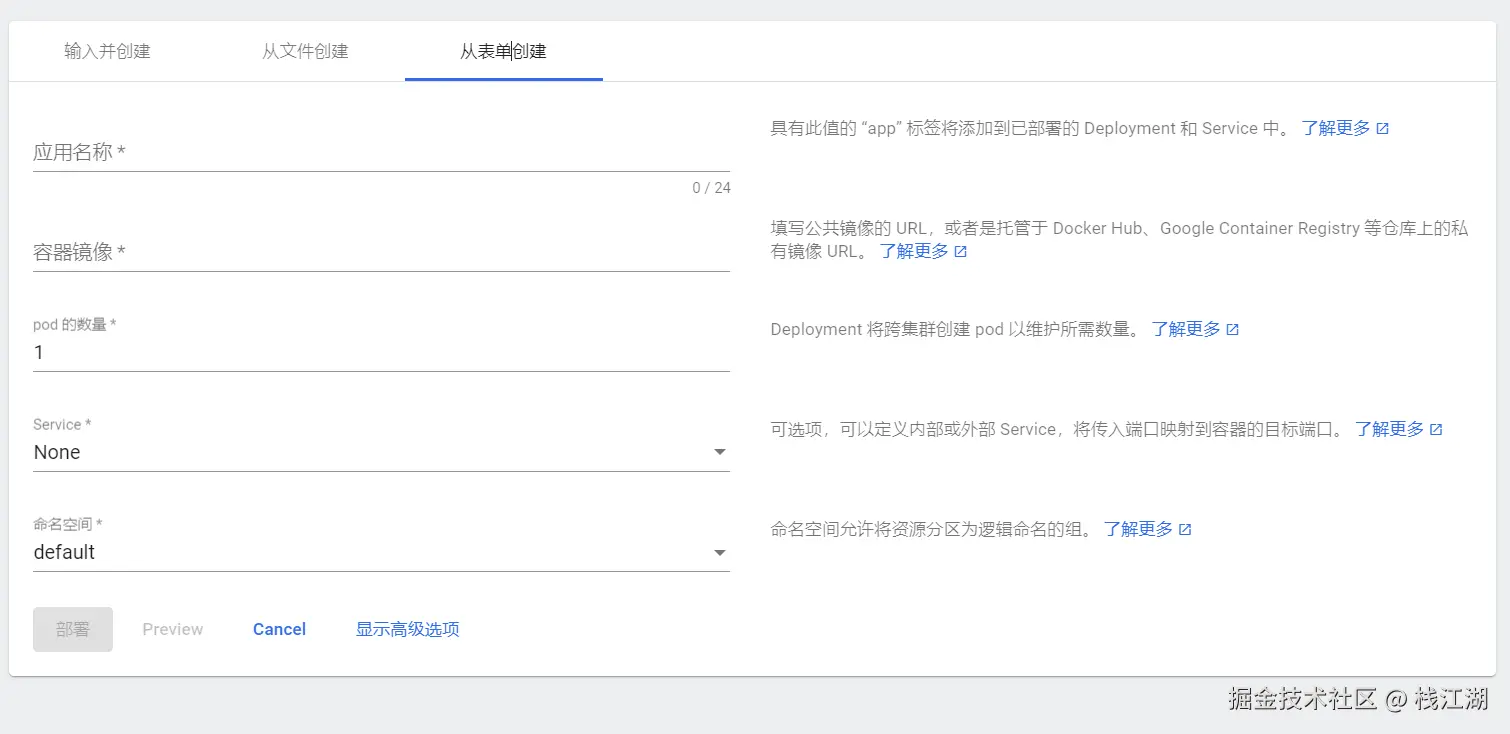Expand the 命名空间 dropdown arrow
This screenshot has height=734, width=1510.
pos(719,552)
